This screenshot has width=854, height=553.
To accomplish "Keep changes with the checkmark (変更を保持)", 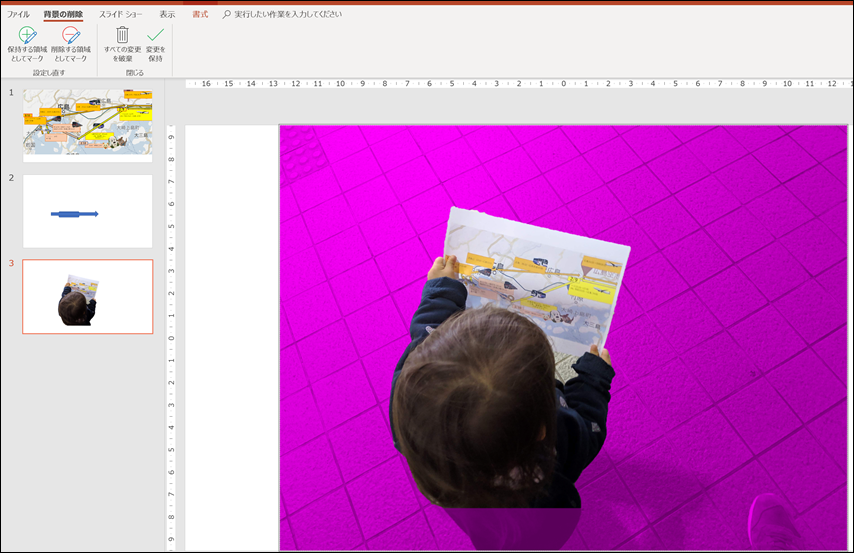I will pyautogui.click(x=155, y=45).
